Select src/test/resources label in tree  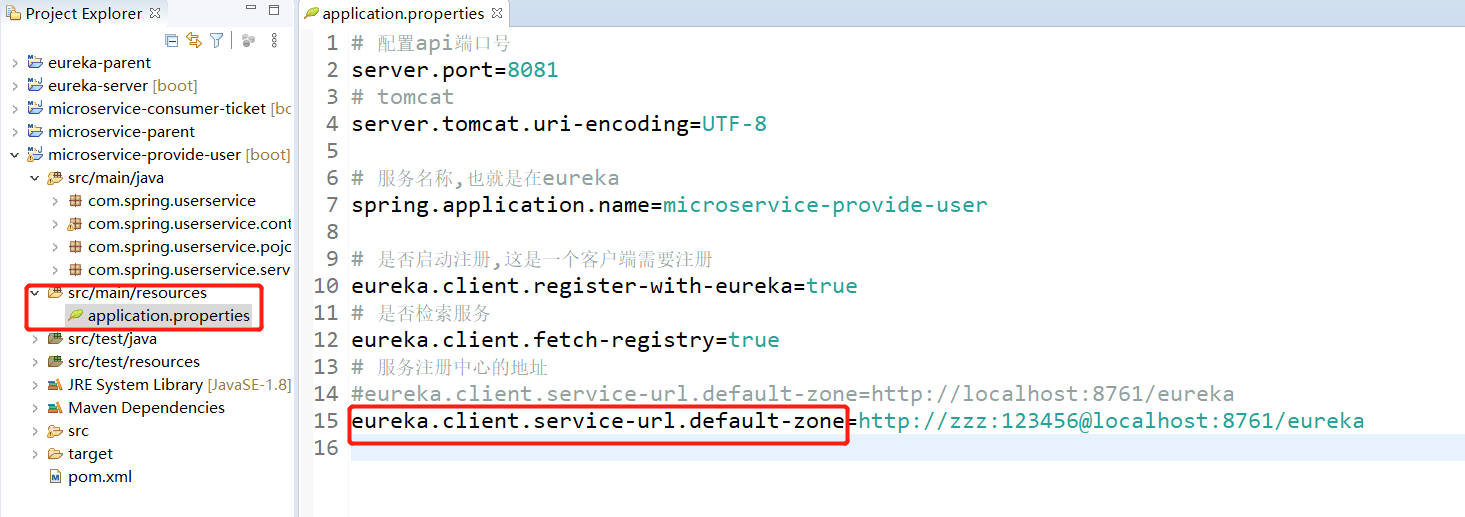click(134, 362)
